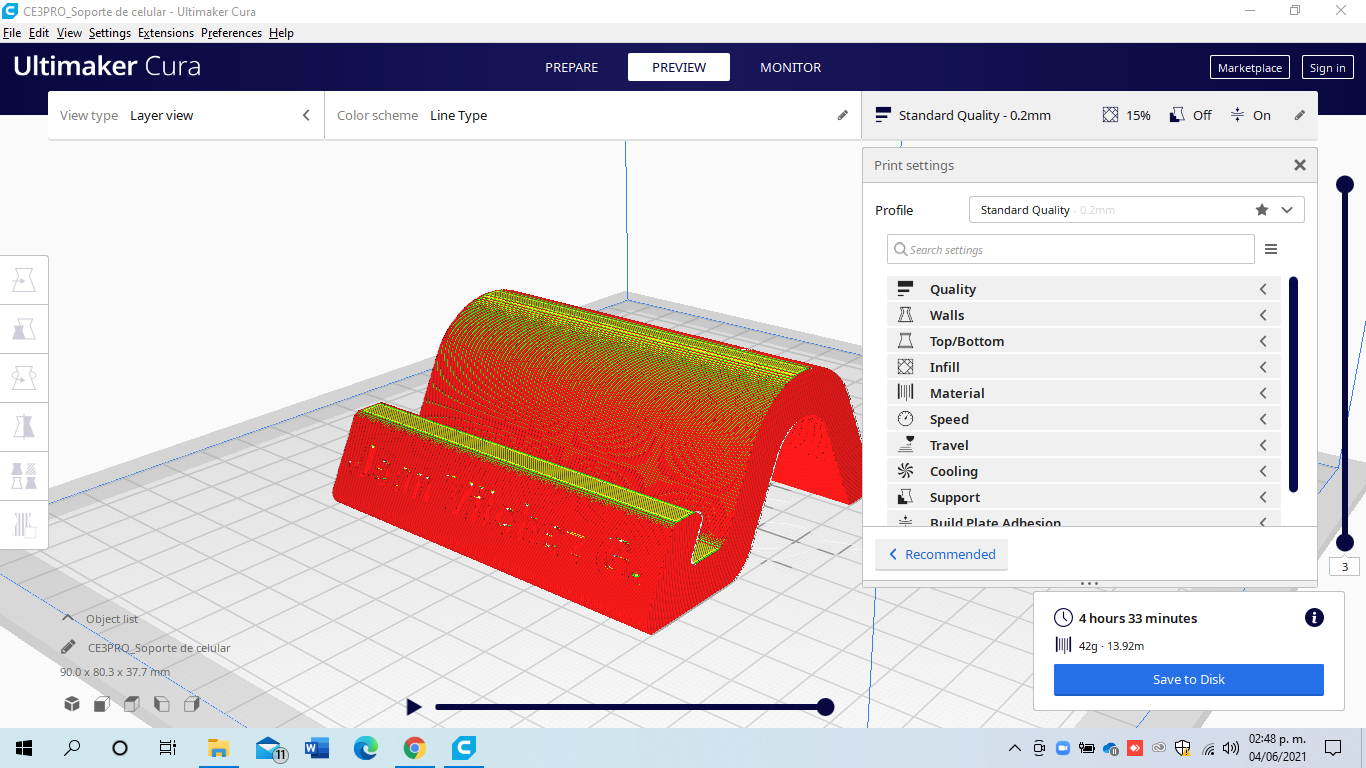This screenshot has height=768, width=1366.
Task: Open the Windows notification center
Action: point(1333,747)
